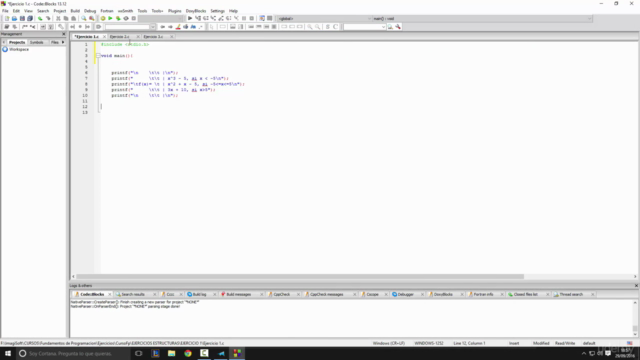Click the Redo toolbar icon
Viewport: 640px width, 360px height.
coord(48,18)
